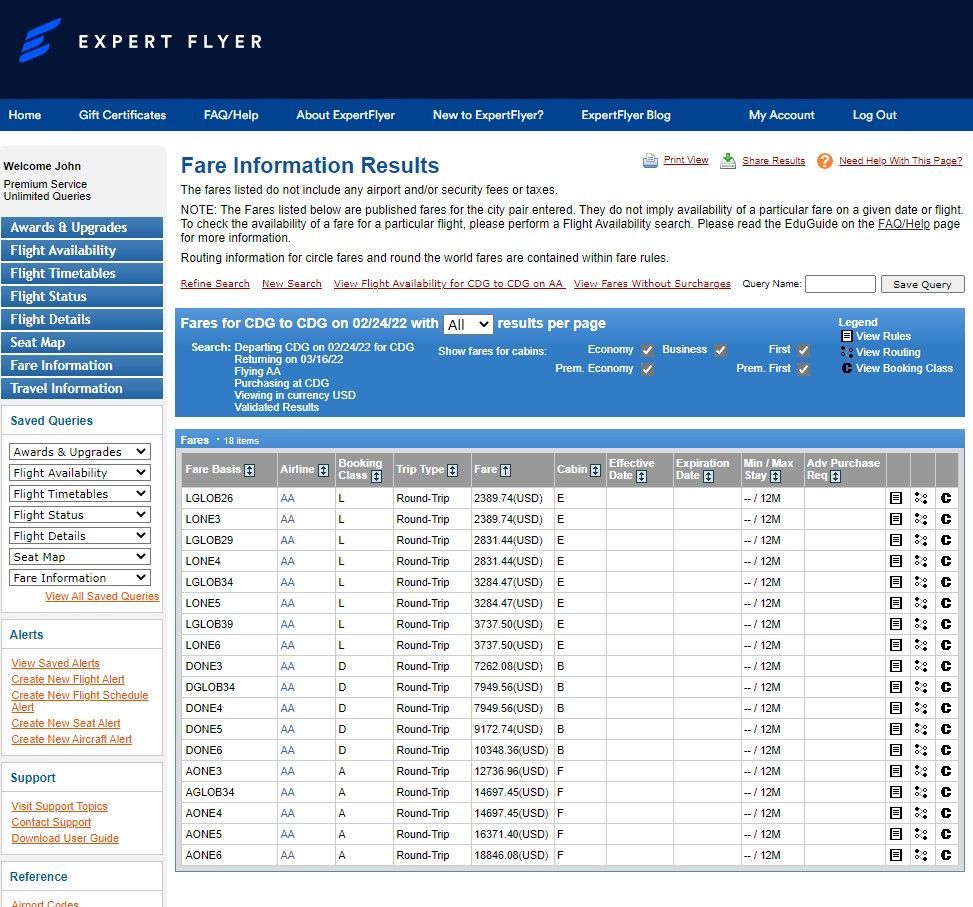The width and height of the screenshot is (973, 907).
Task: Uncheck the Business cabin checkbox
Action: tap(720, 350)
